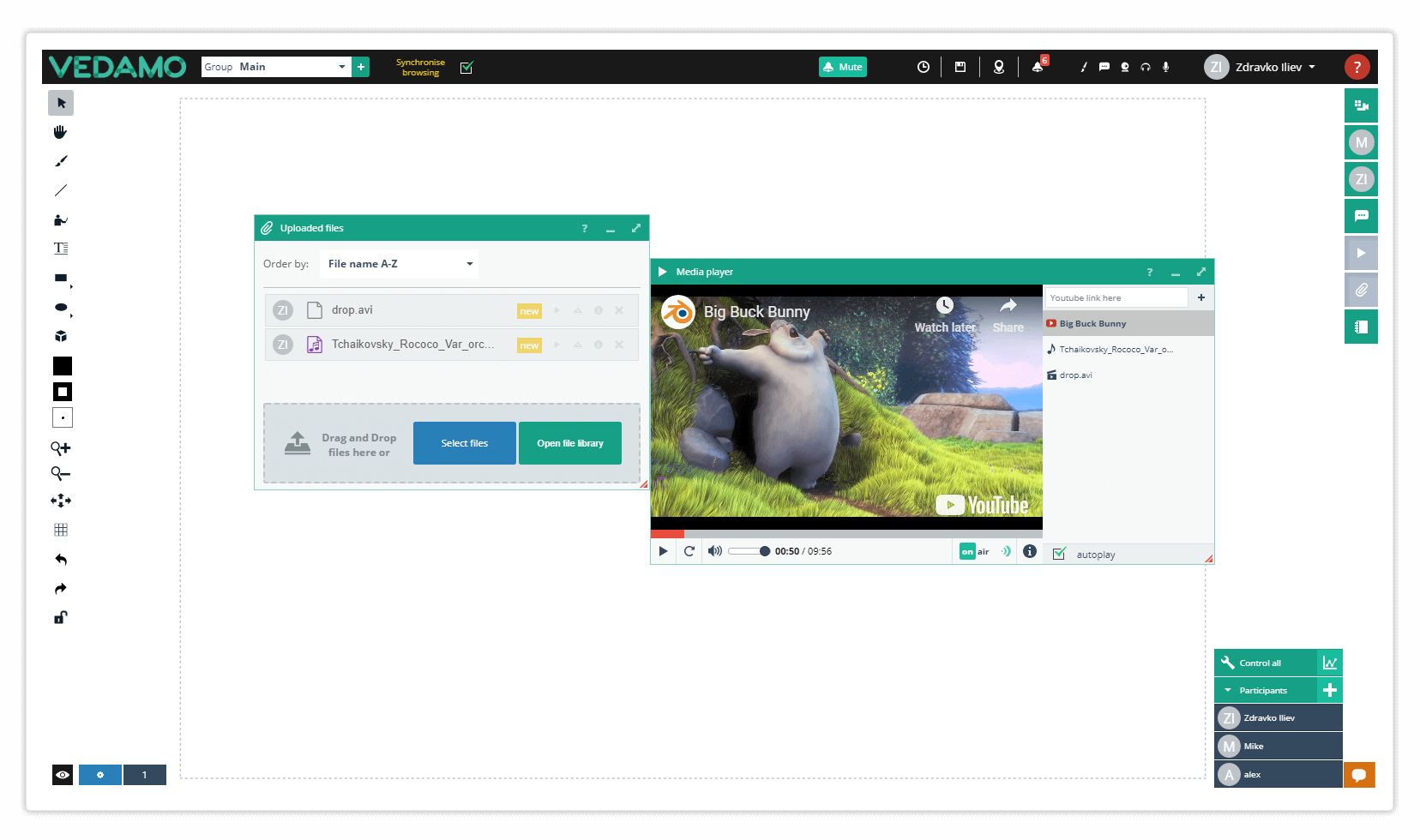The height and width of the screenshot is (840, 1420).
Task: Pick the black fill color swatch
Action: [x=63, y=366]
